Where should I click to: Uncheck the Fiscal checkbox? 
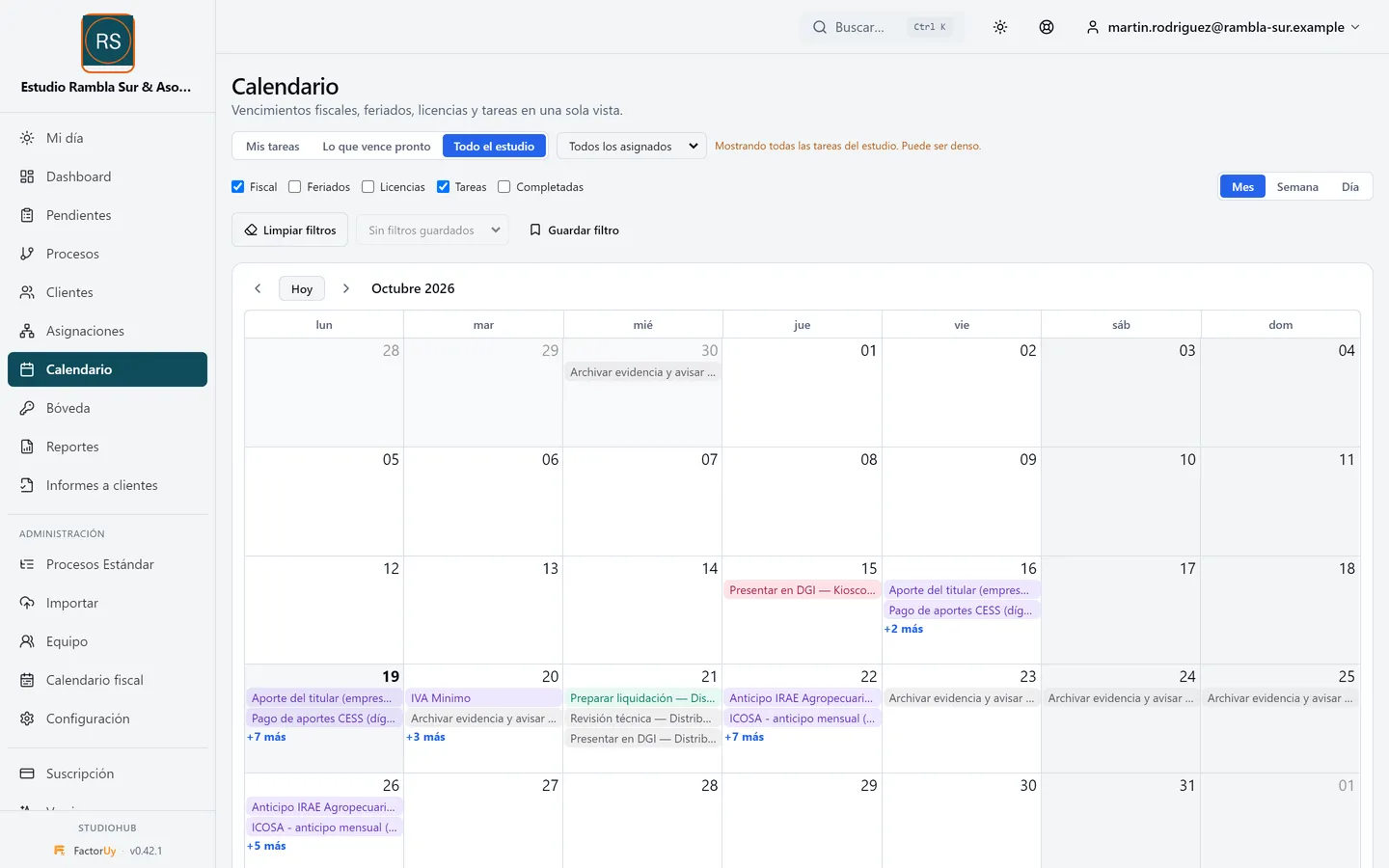pos(238,187)
